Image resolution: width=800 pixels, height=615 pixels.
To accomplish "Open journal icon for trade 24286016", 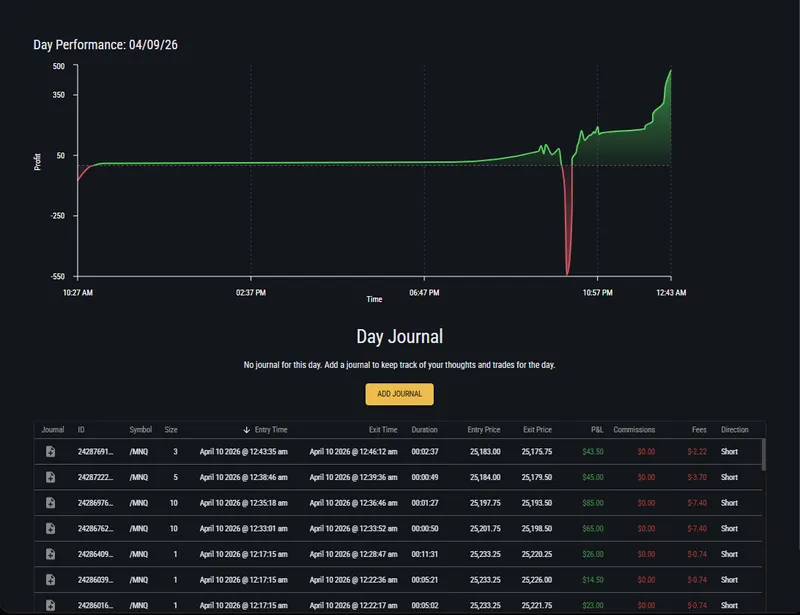I will click(x=51, y=605).
